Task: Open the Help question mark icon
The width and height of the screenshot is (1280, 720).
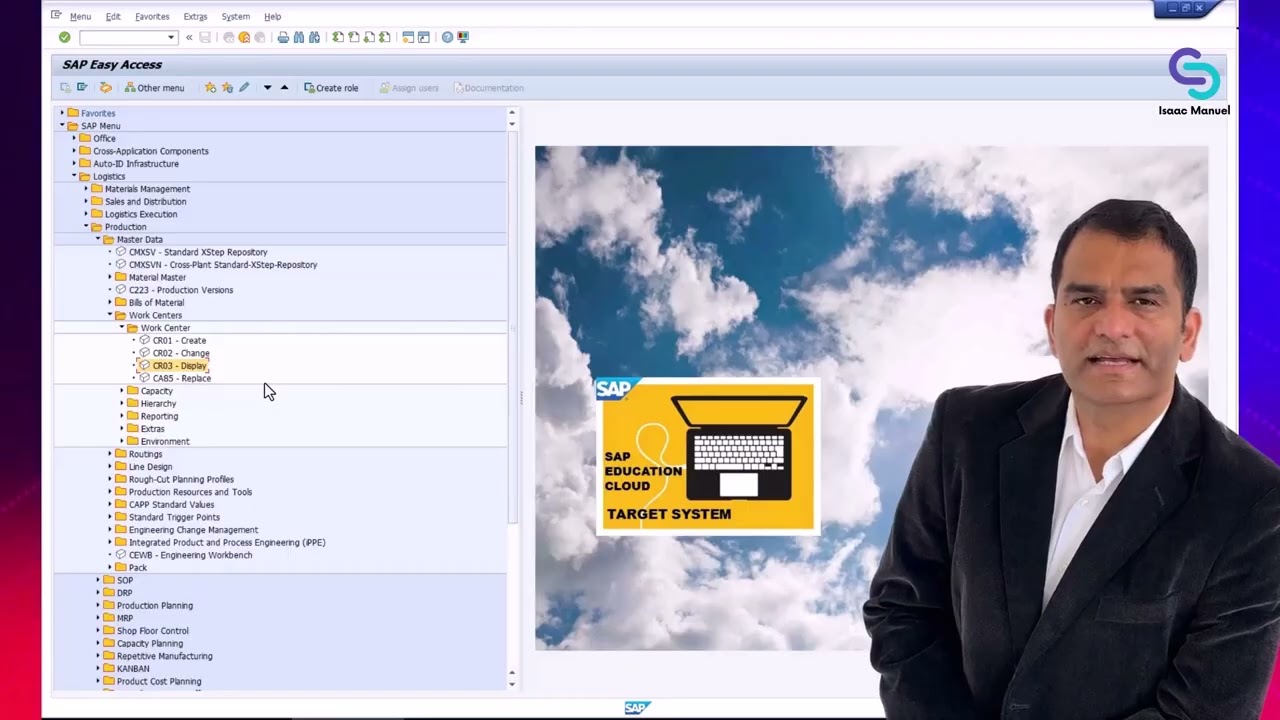Action: tap(447, 37)
